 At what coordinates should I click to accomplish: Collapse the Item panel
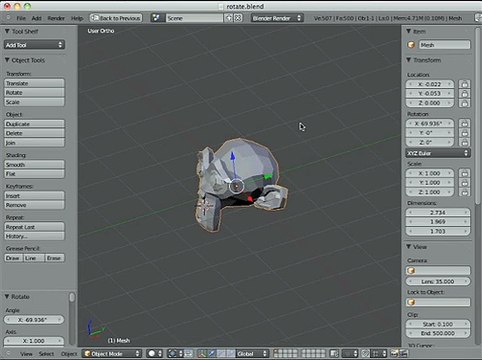409,31
